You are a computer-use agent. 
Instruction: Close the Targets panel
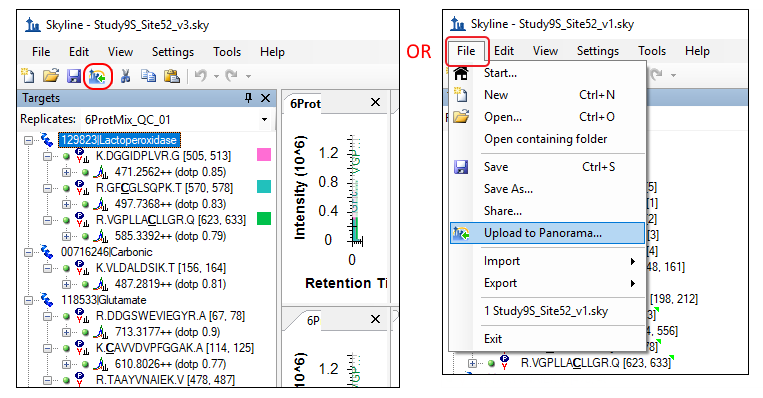[265, 98]
